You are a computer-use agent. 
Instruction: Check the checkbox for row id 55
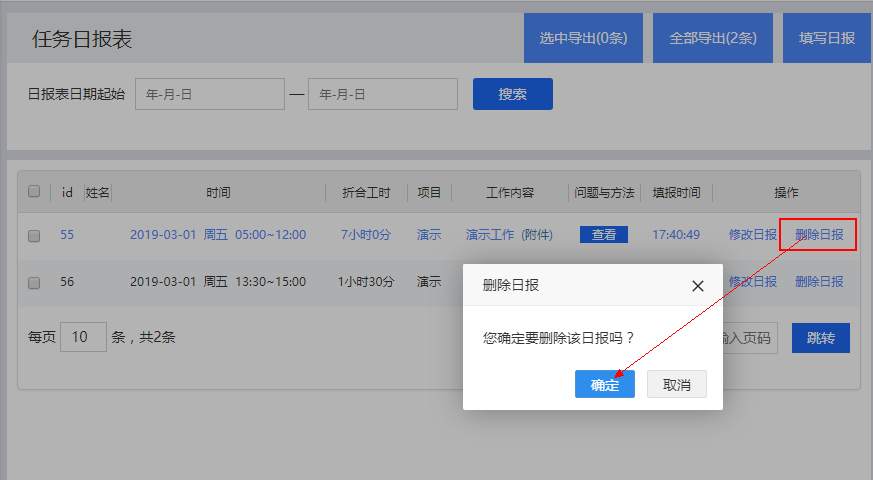[34, 236]
